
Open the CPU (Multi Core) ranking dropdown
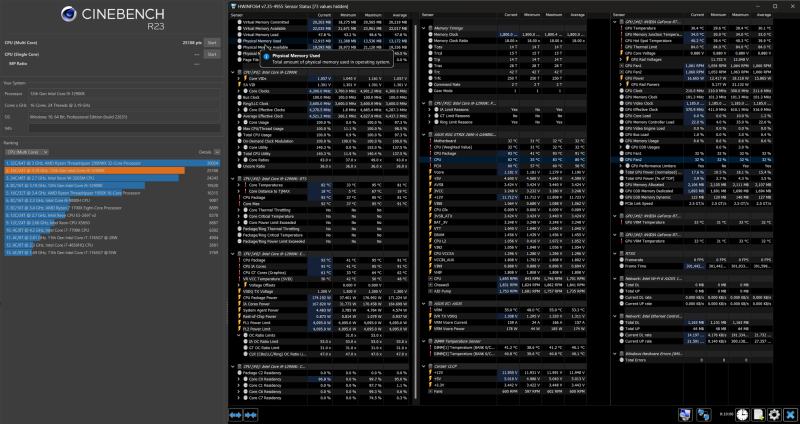(x=27, y=152)
